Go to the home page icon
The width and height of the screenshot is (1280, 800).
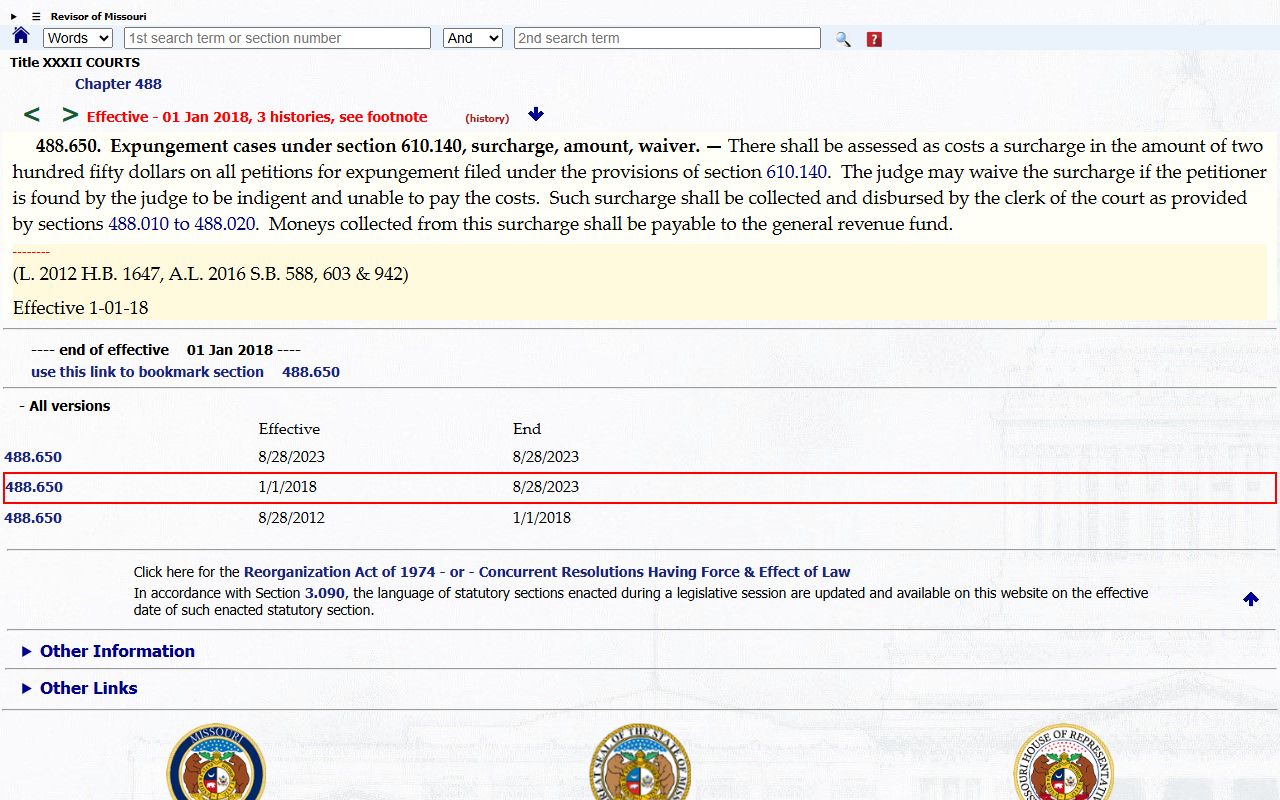coord(21,36)
